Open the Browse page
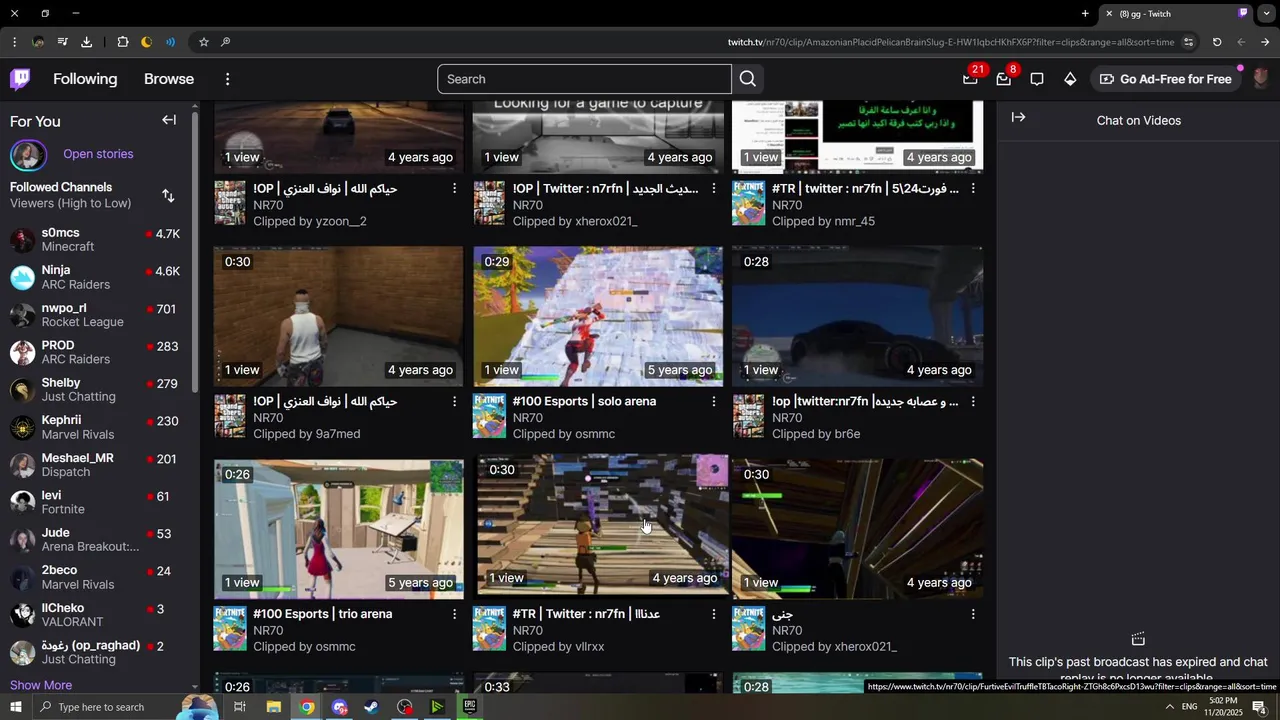The height and width of the screenshot is (720, 1280). [169, 79]
